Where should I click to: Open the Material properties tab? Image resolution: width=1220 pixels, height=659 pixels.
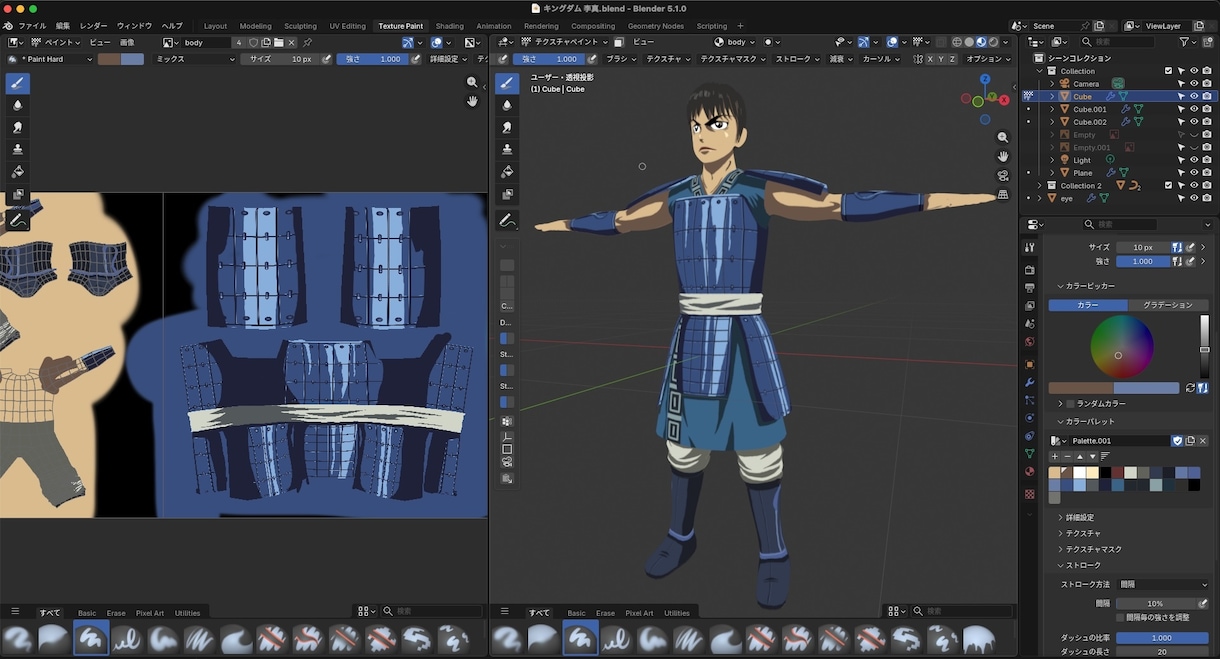(1029, 471)
